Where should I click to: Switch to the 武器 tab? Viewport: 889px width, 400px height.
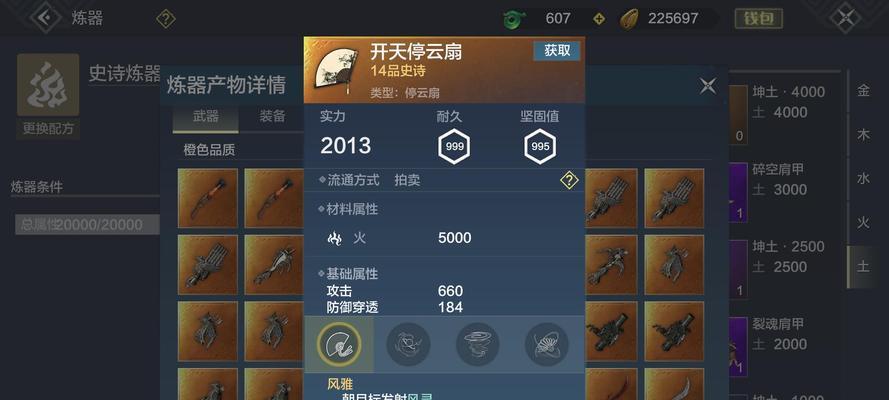(x=205, y=117)
